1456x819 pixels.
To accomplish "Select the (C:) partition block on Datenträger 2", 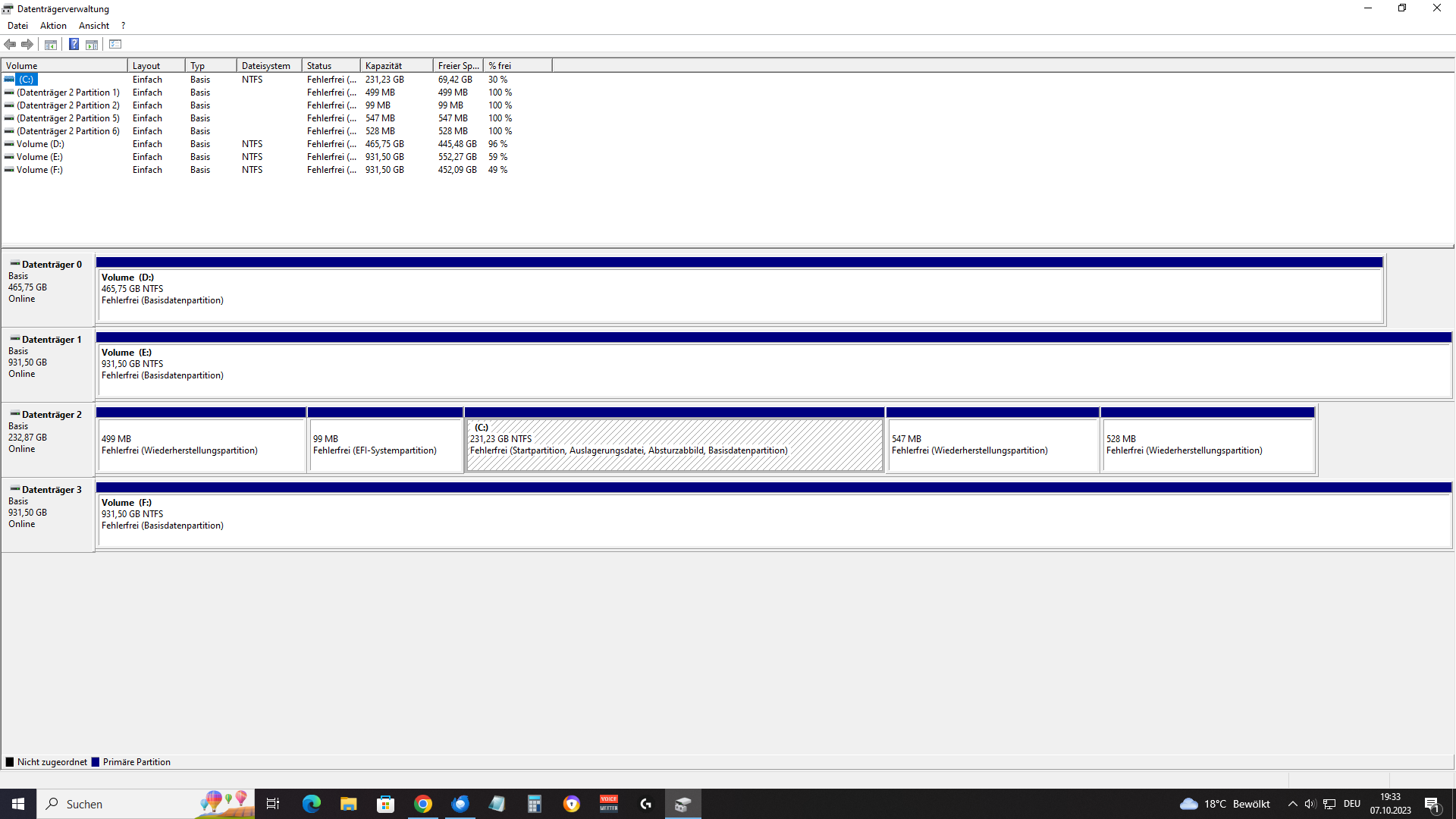I will [673, 446].
